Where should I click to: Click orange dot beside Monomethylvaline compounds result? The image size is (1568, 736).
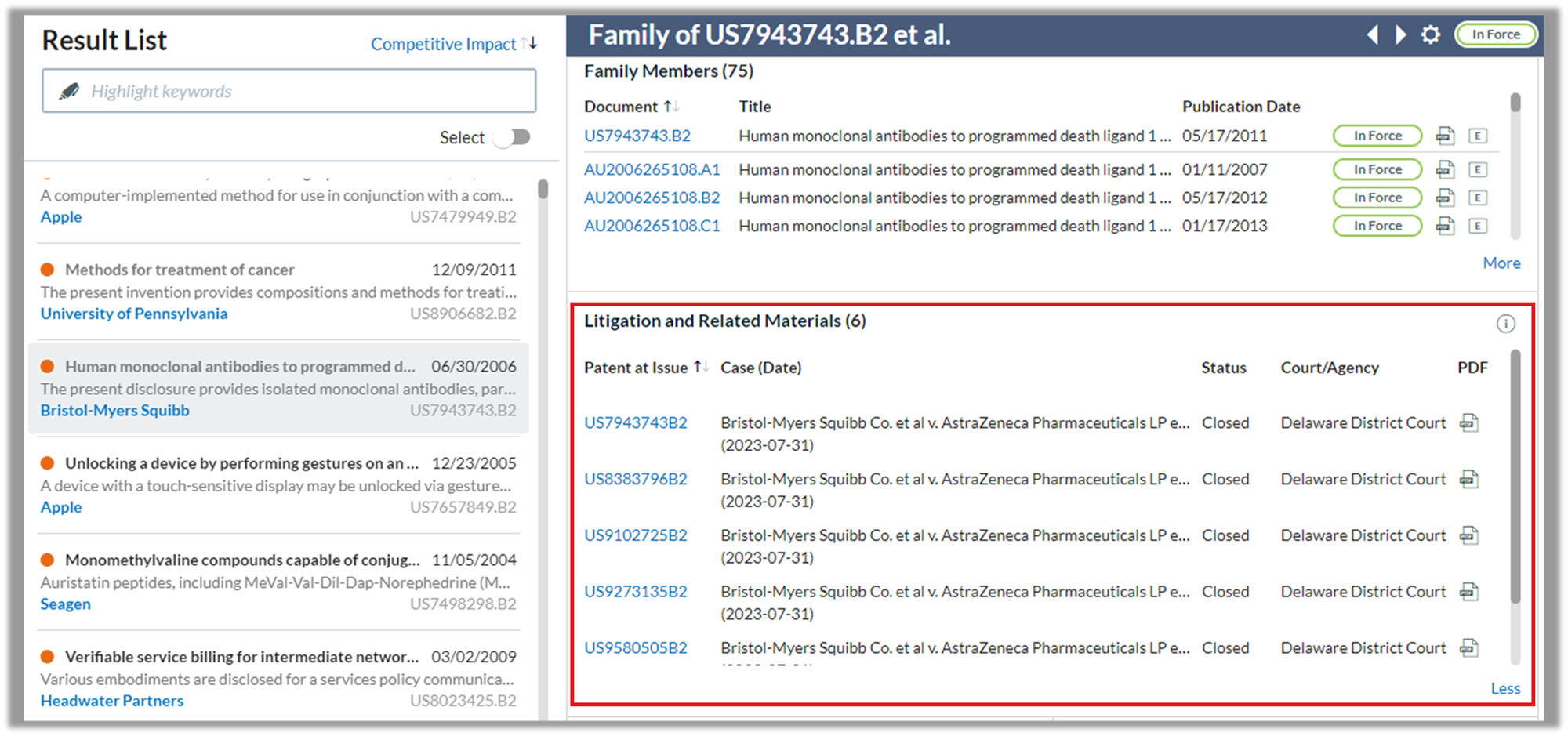(47, 560)
